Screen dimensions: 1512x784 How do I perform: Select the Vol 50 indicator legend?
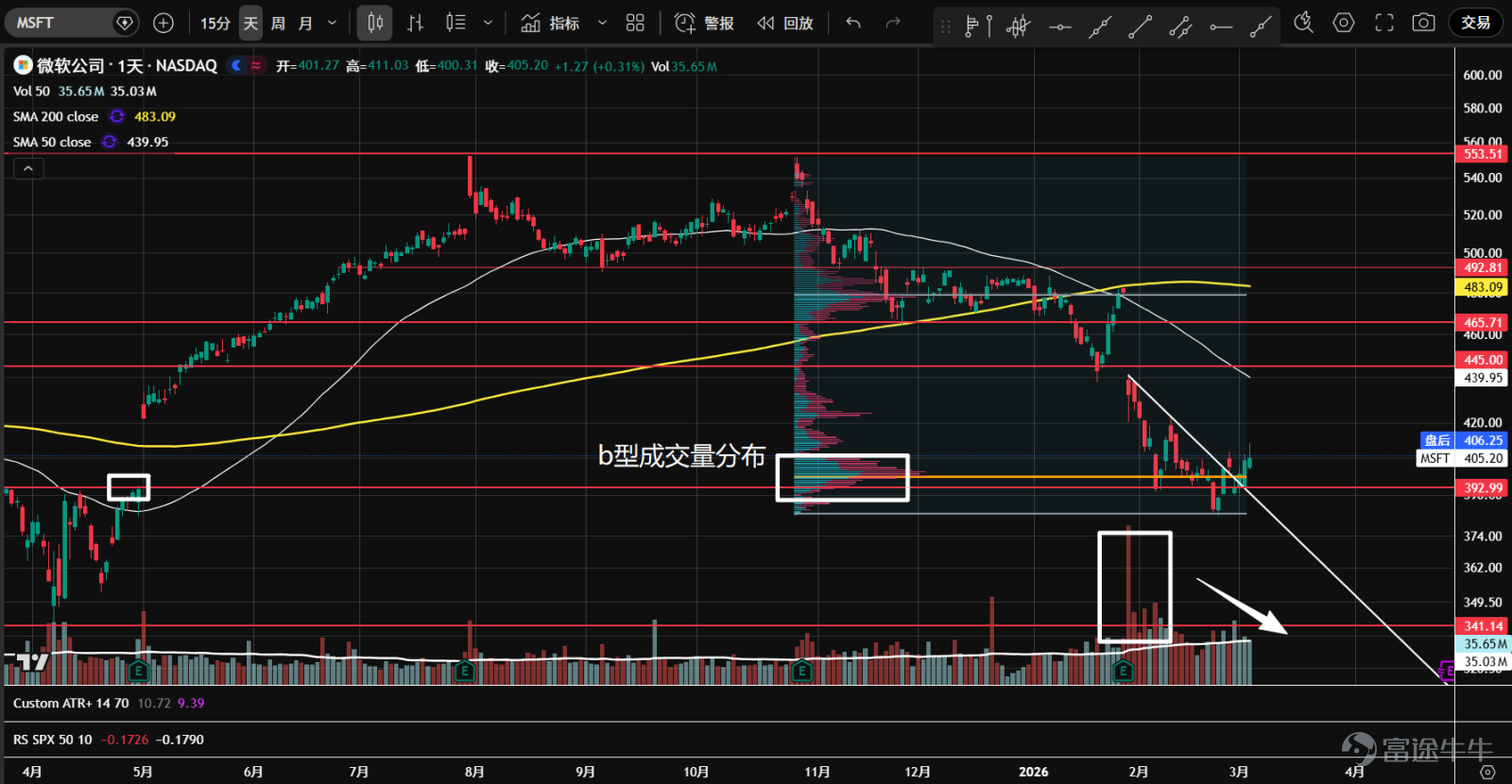tap(31, 91)
